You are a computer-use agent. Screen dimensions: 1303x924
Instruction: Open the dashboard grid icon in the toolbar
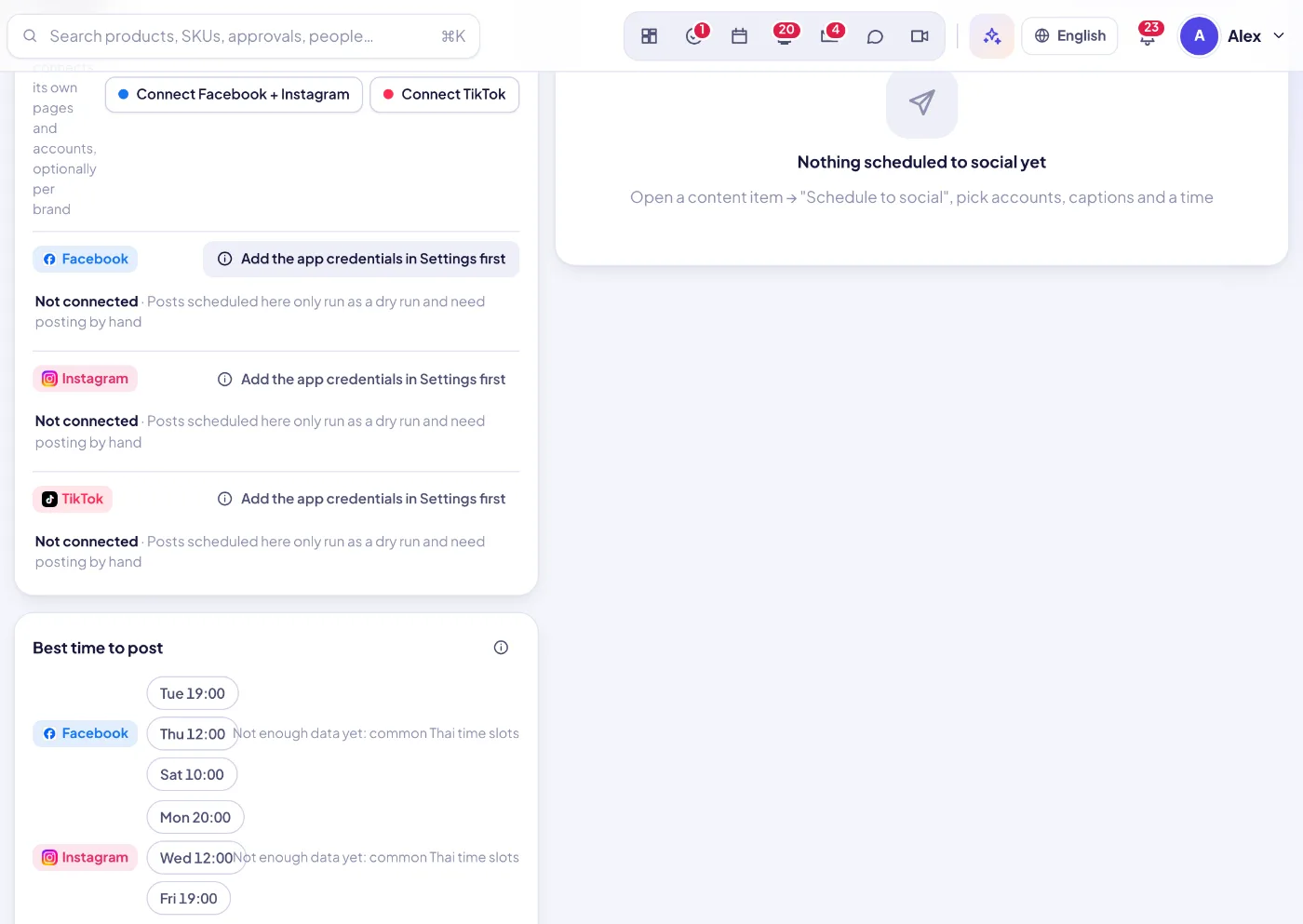[649, 36]
